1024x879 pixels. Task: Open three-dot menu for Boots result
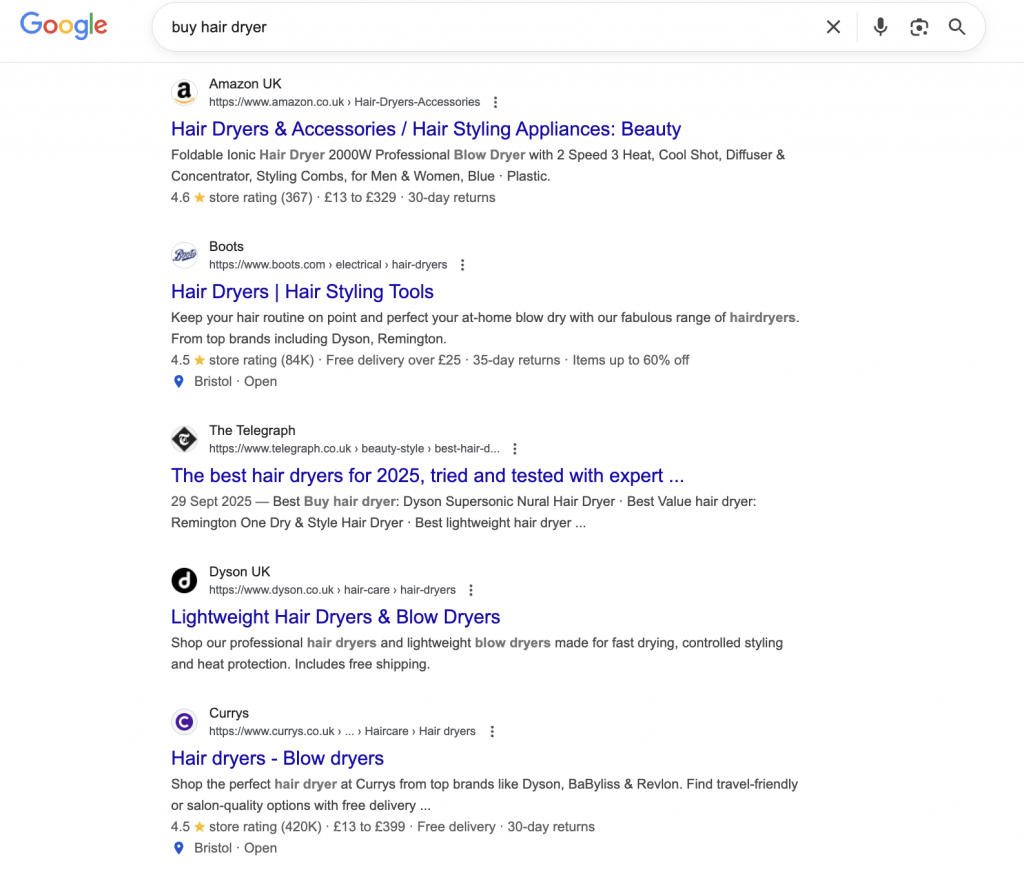(x=462, y=265)
